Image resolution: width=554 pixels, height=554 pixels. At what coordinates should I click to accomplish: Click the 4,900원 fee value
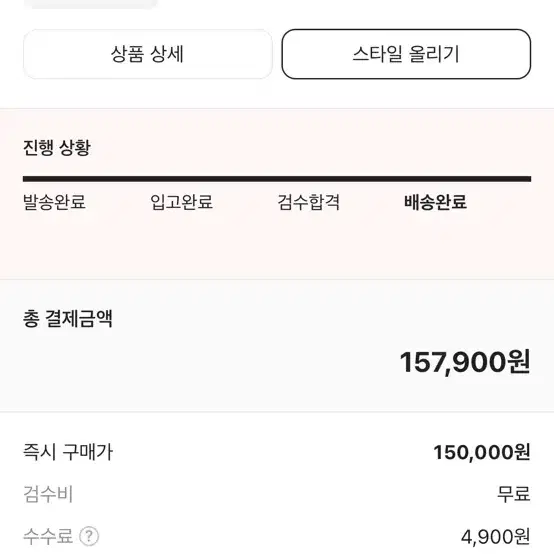[495, 537]
